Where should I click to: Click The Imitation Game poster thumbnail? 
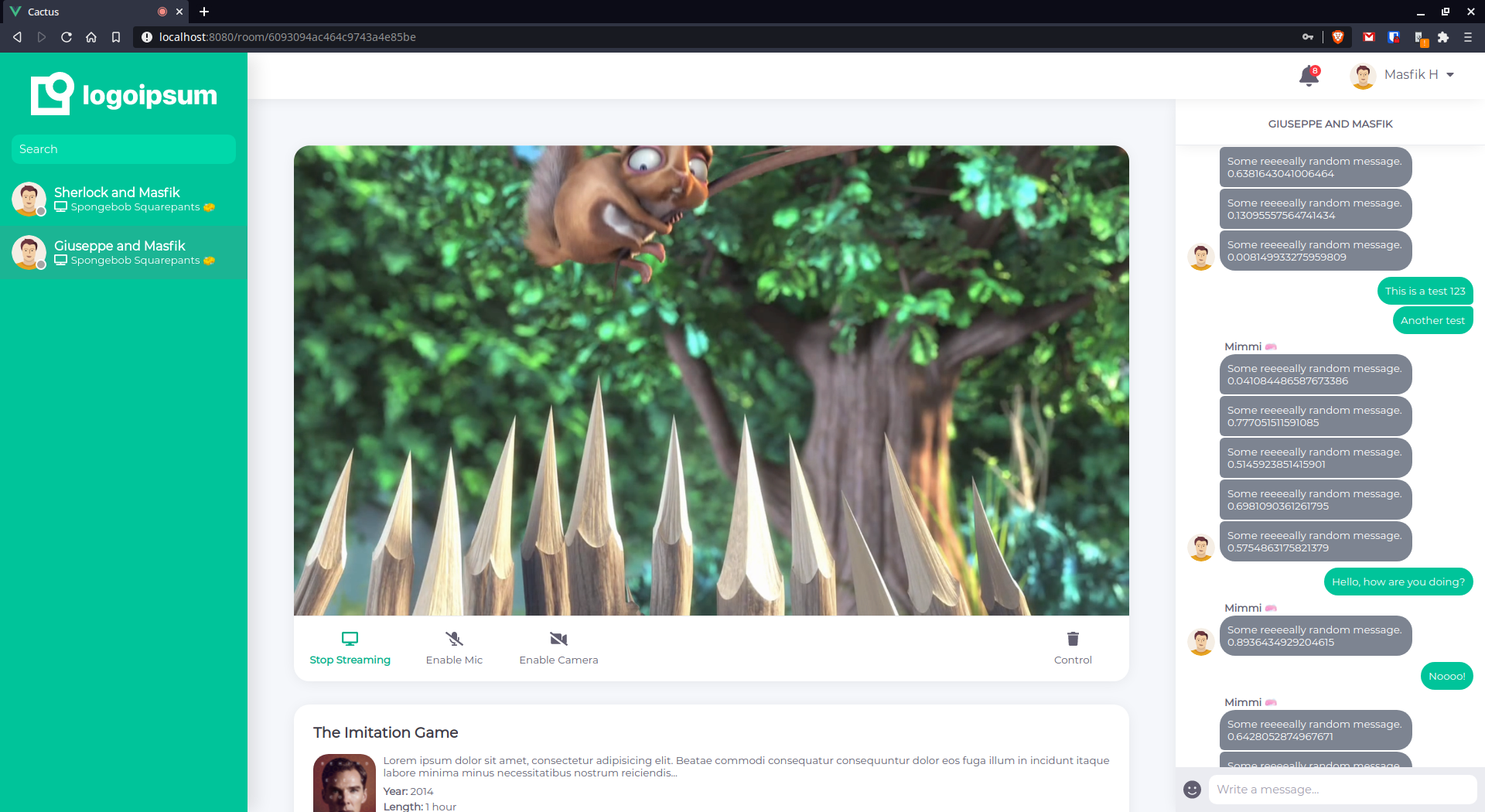(344, 783)
